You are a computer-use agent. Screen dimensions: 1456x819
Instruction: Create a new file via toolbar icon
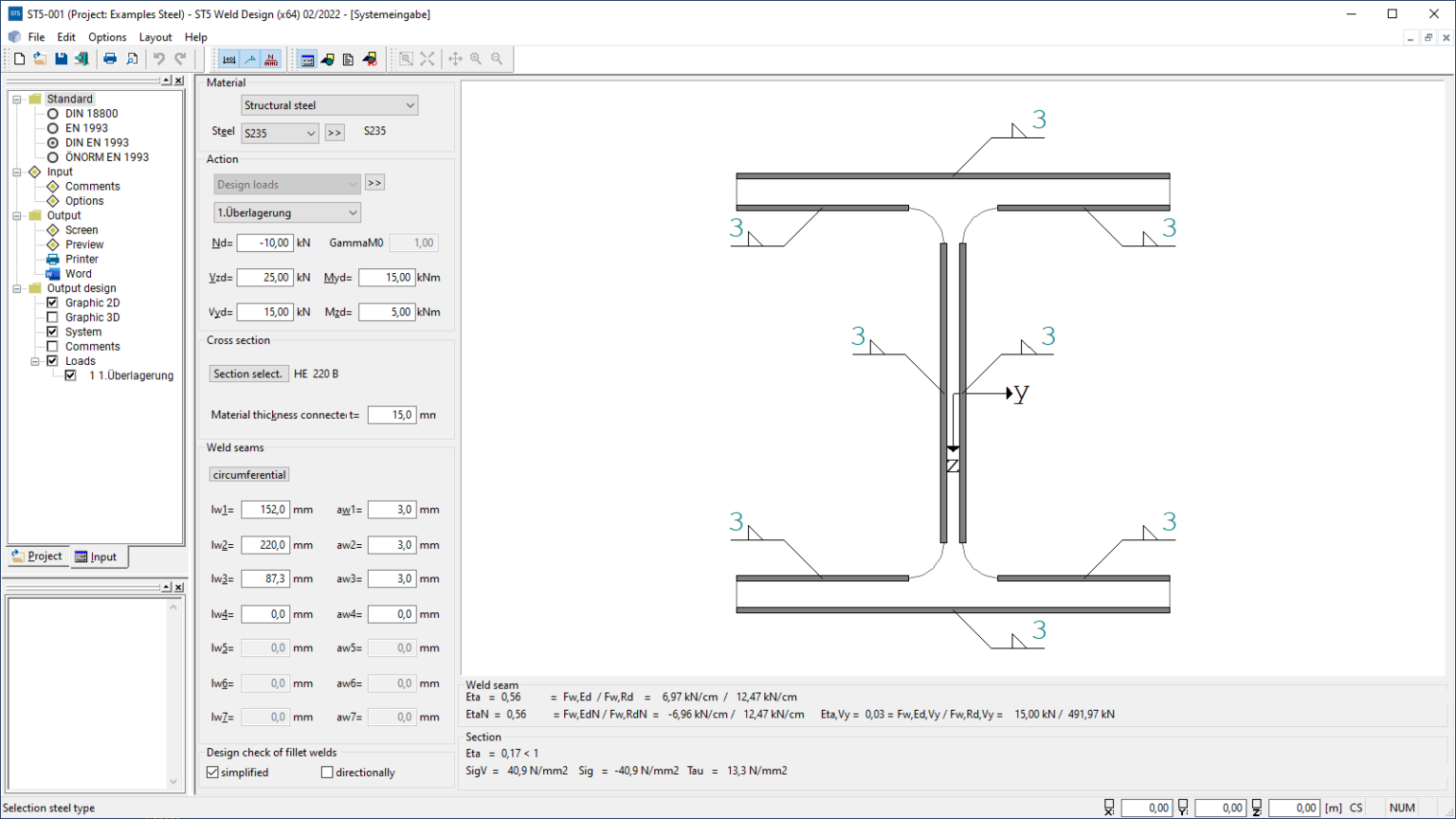[19, 58]
